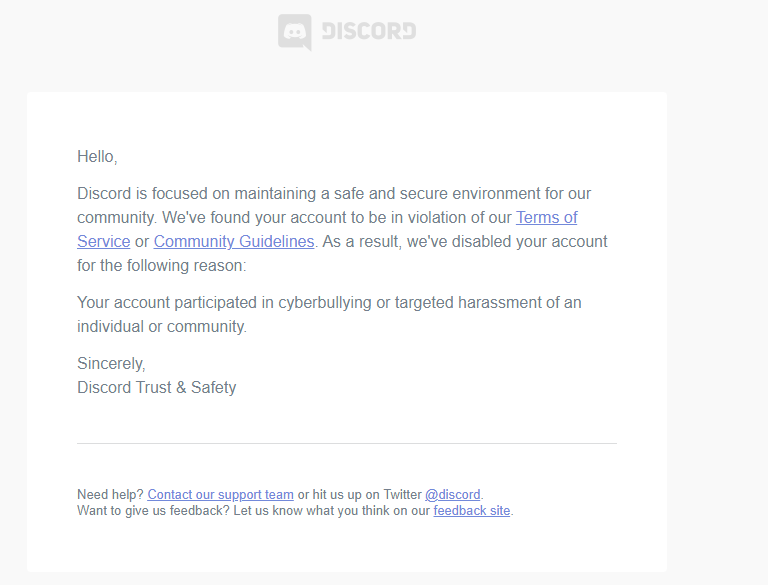Click "individual or community." text line

[x=161, y=326]
